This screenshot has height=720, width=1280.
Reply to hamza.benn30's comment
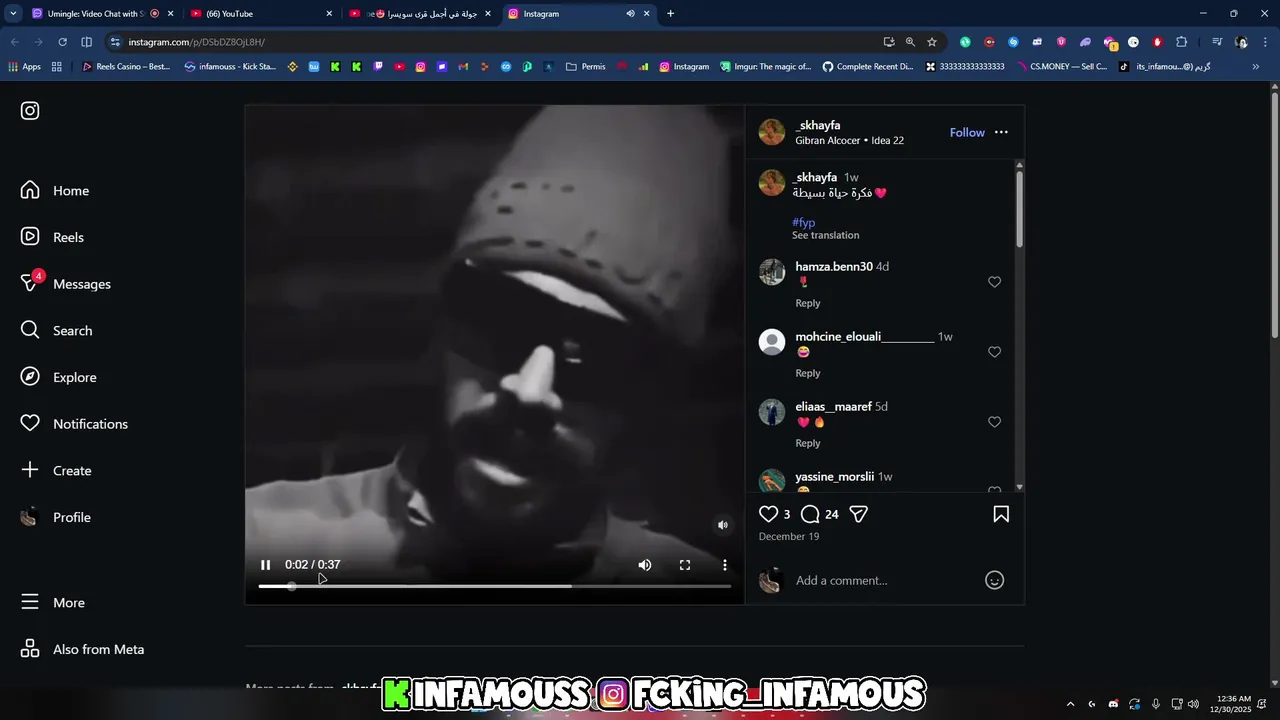[x=808, y=303]
